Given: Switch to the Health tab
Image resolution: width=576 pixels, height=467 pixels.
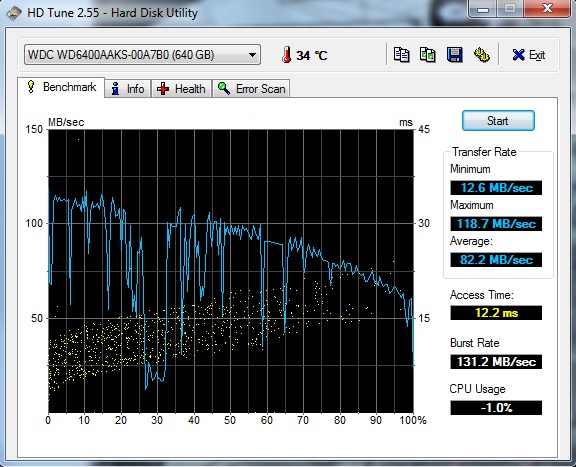Looking at the screenshot, I should pos(181,89).
